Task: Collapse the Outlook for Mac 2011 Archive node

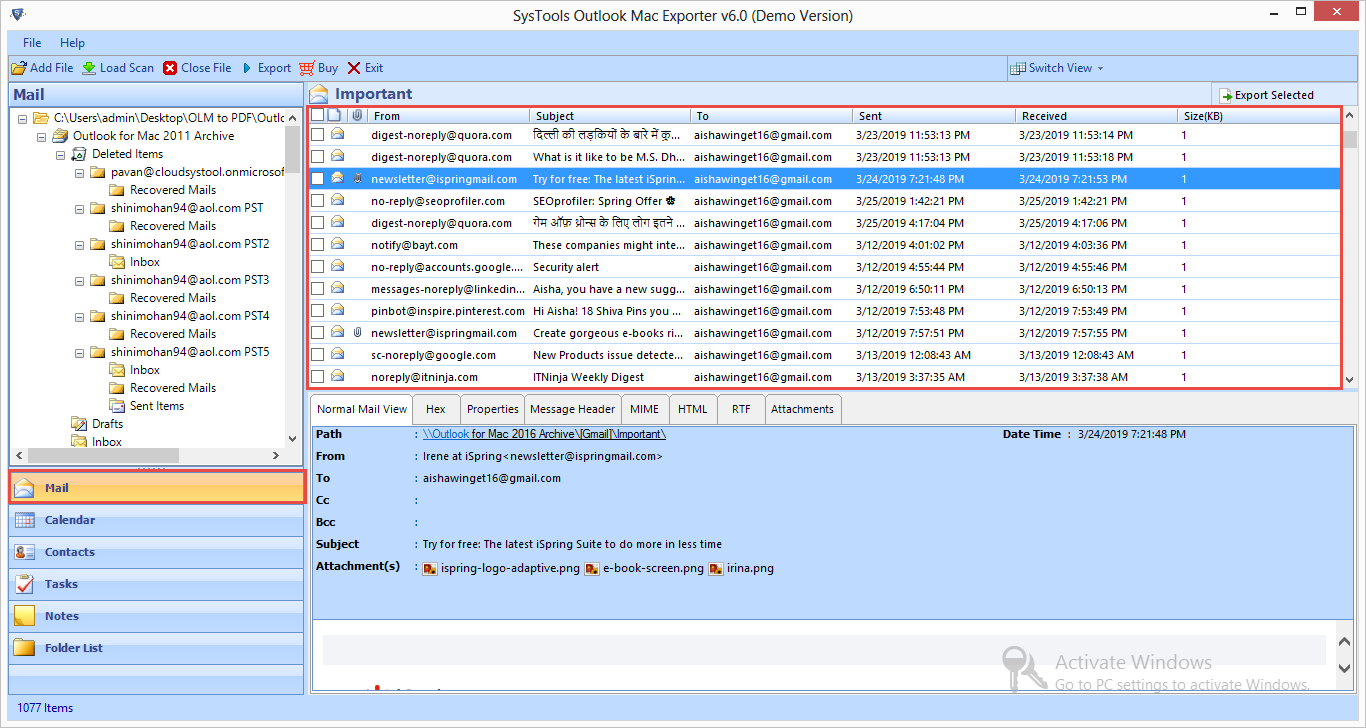Action: click(x=42, y=136)
